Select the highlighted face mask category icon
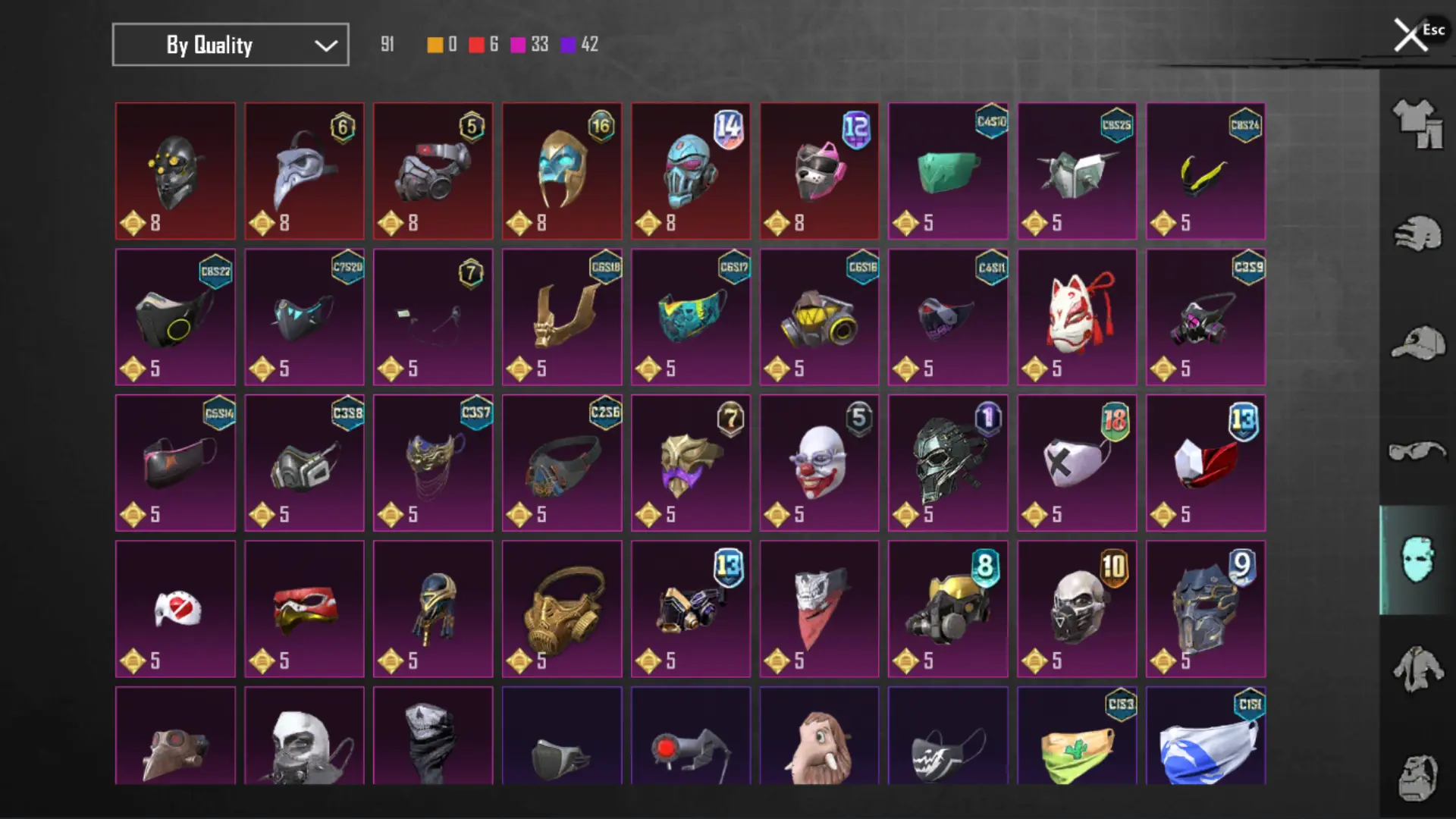 click(x=1417, y=560)
